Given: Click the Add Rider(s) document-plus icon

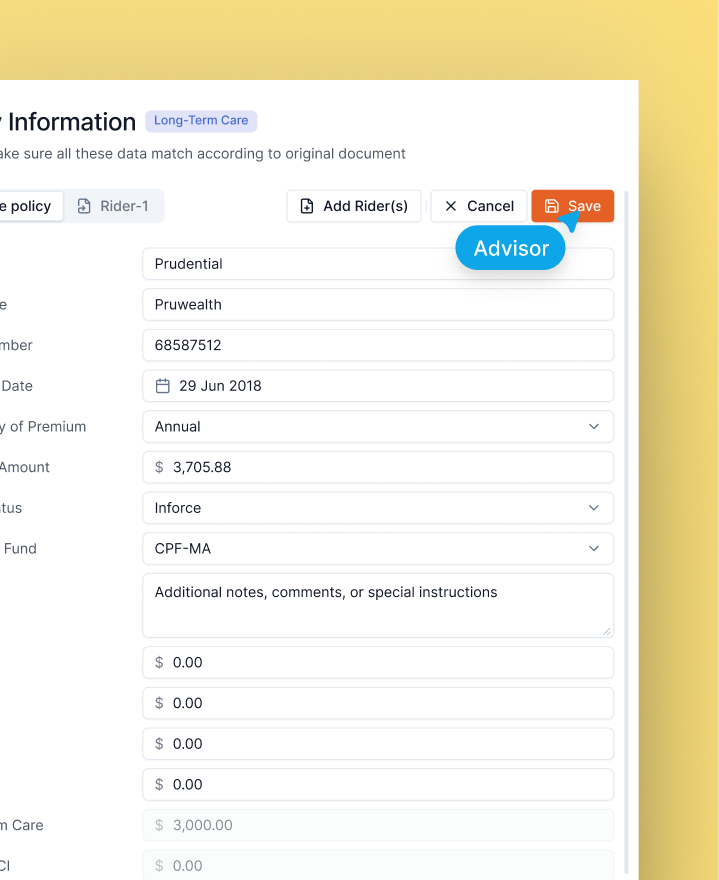Looking at the screenshot, I should pos(307,206).
